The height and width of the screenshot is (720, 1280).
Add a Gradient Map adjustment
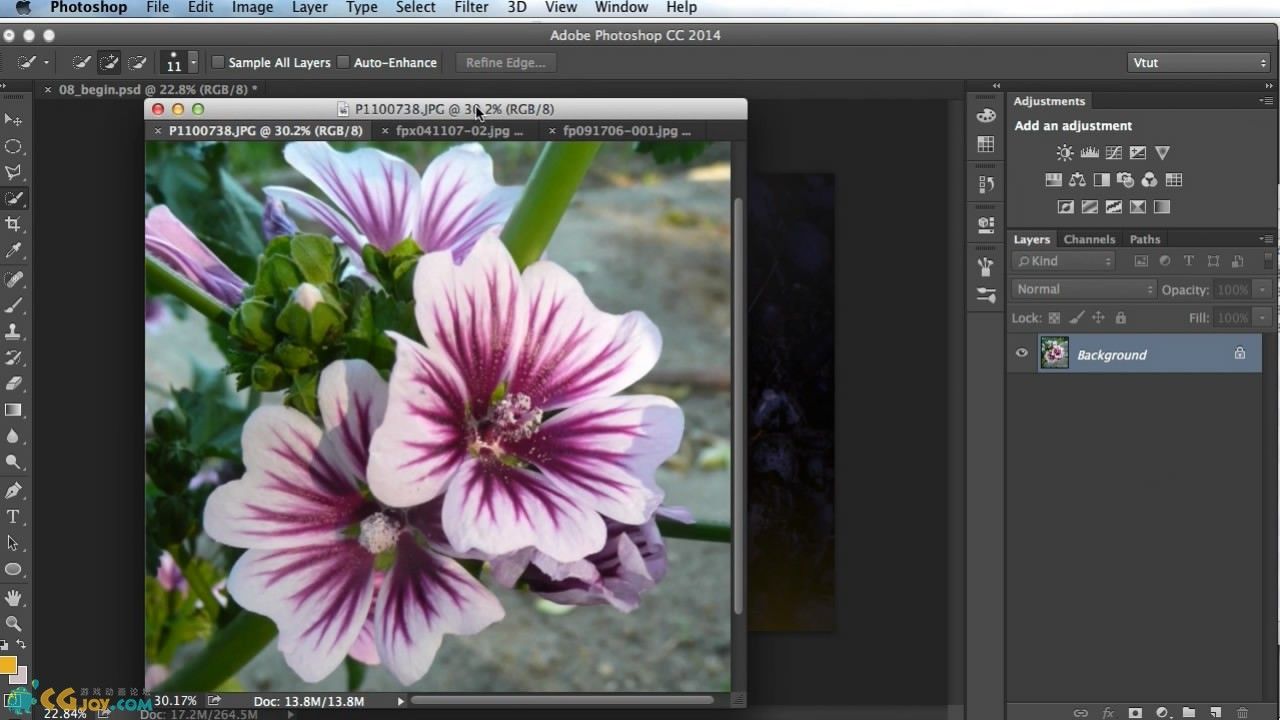click(x=1161, y=207)
